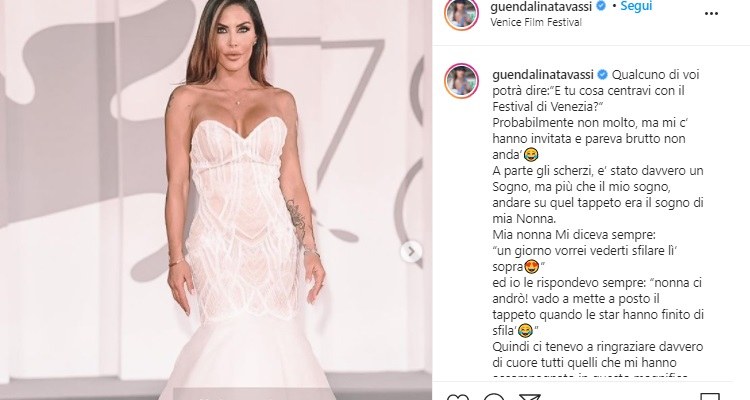
Task: Open the Venice Film Festival location link
Action: (536, 22)
